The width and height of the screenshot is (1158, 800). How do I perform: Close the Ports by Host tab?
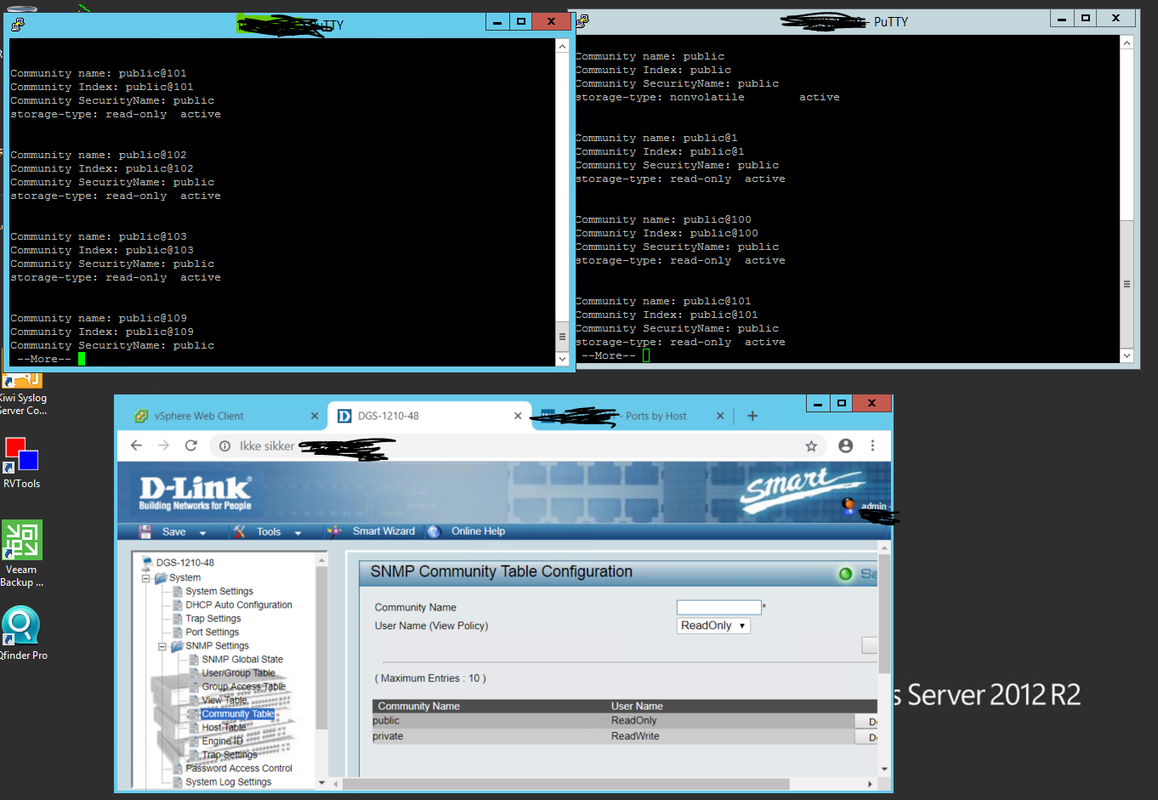pyautogui.click(x=720, y=416)
